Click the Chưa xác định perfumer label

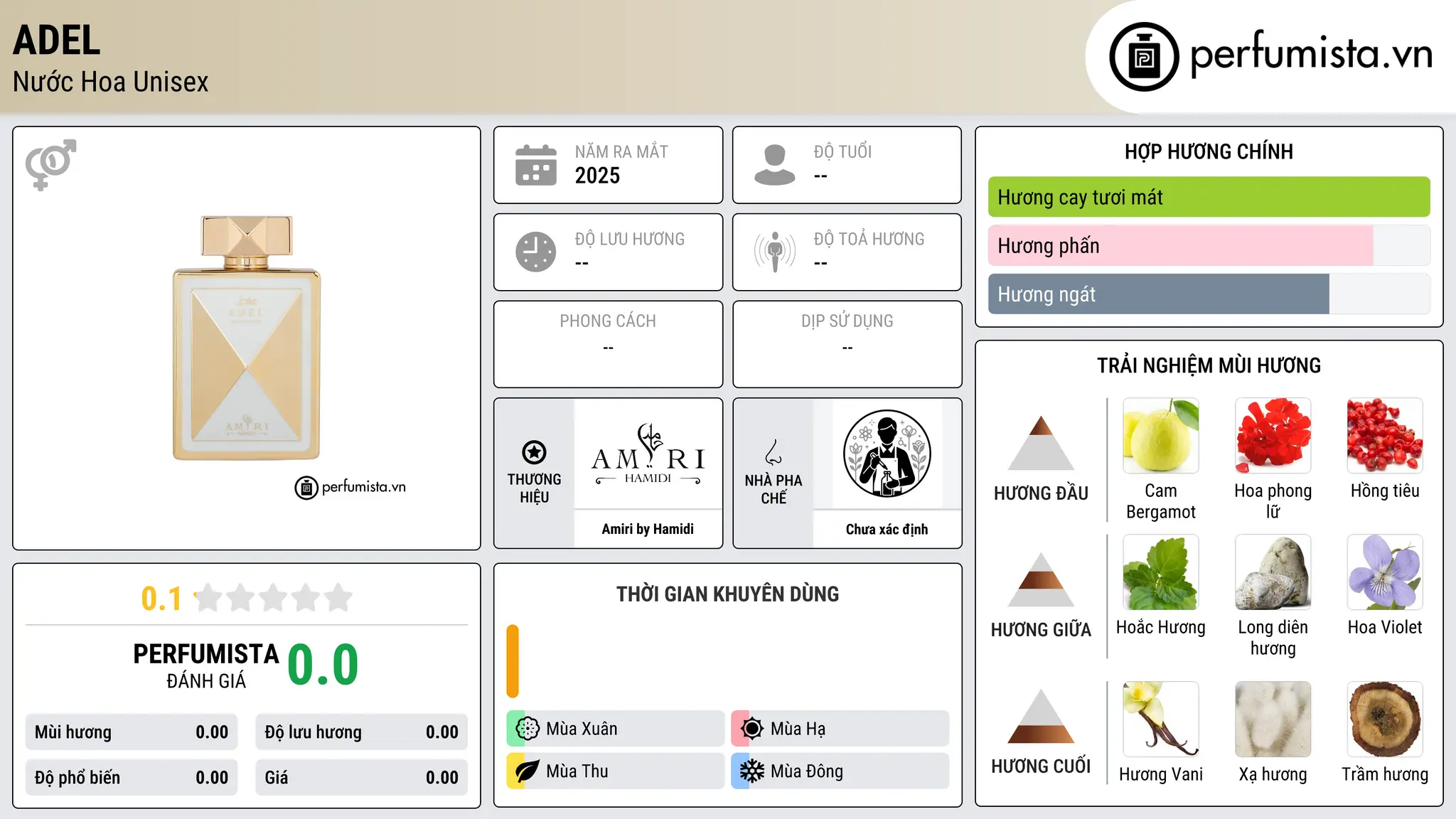coord(887,529)
